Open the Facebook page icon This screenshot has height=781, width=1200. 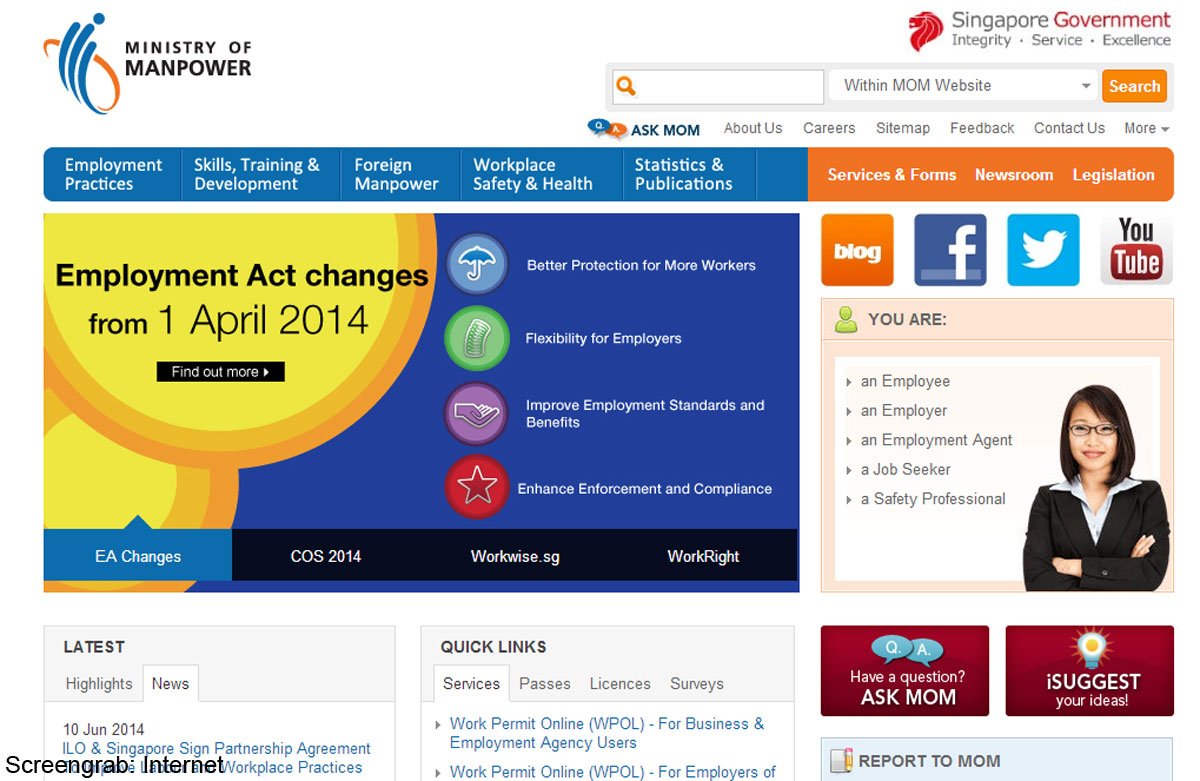click(x=949, y=250)
